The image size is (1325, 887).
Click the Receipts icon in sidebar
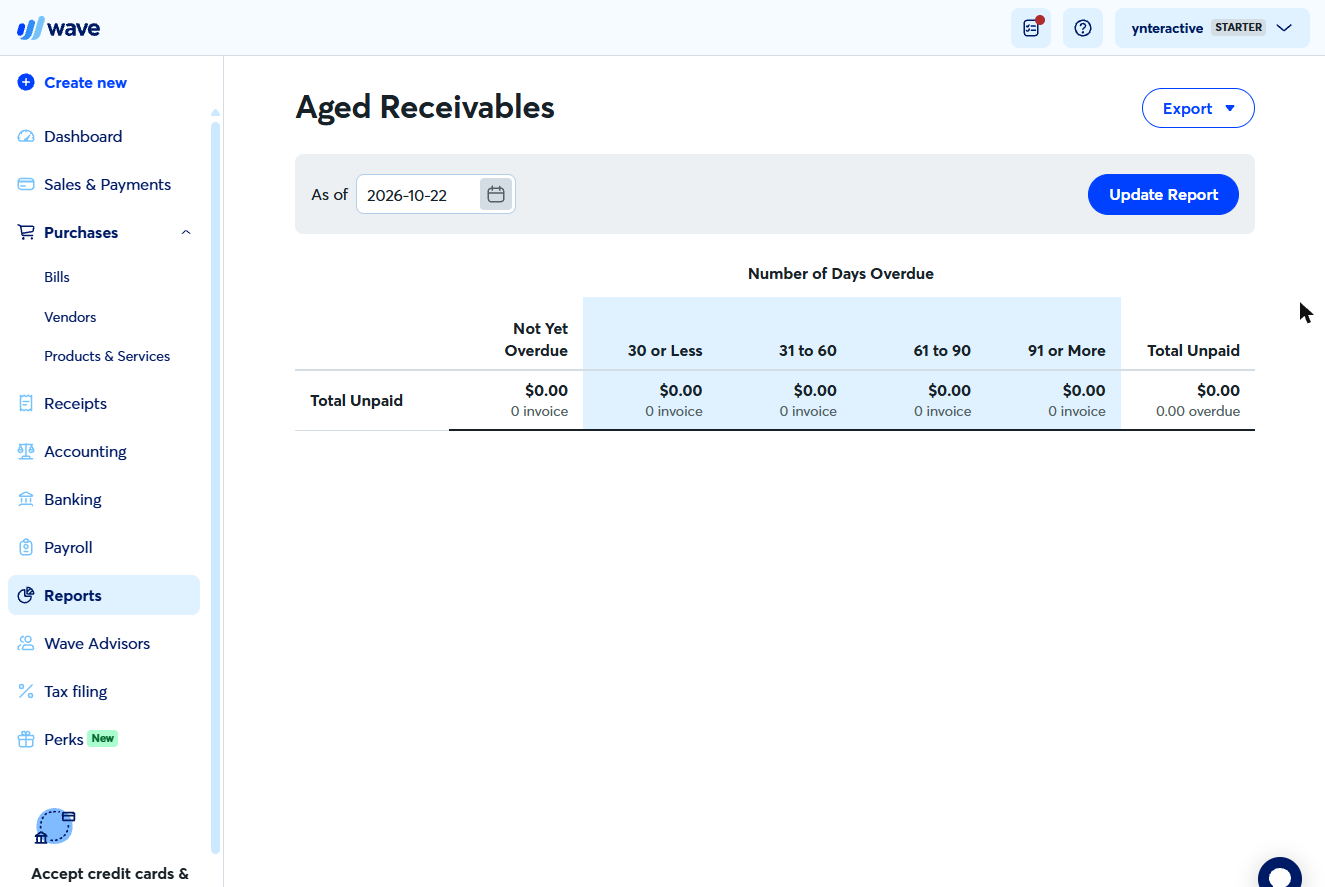(26, 404)
